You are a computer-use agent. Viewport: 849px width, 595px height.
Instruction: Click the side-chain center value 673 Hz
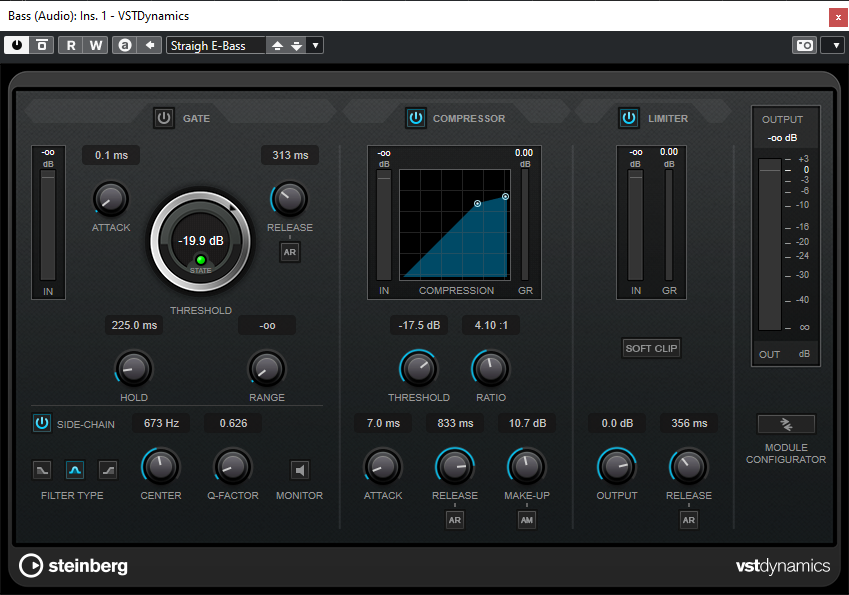click(161, 423)
